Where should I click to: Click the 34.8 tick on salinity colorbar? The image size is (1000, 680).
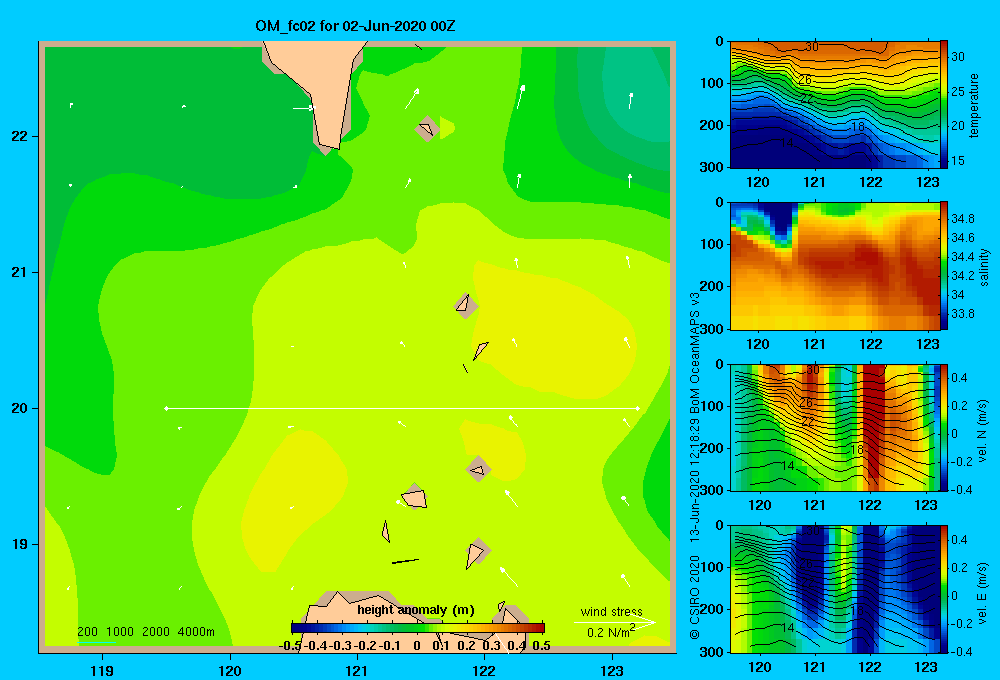click(x=962, y=219)
